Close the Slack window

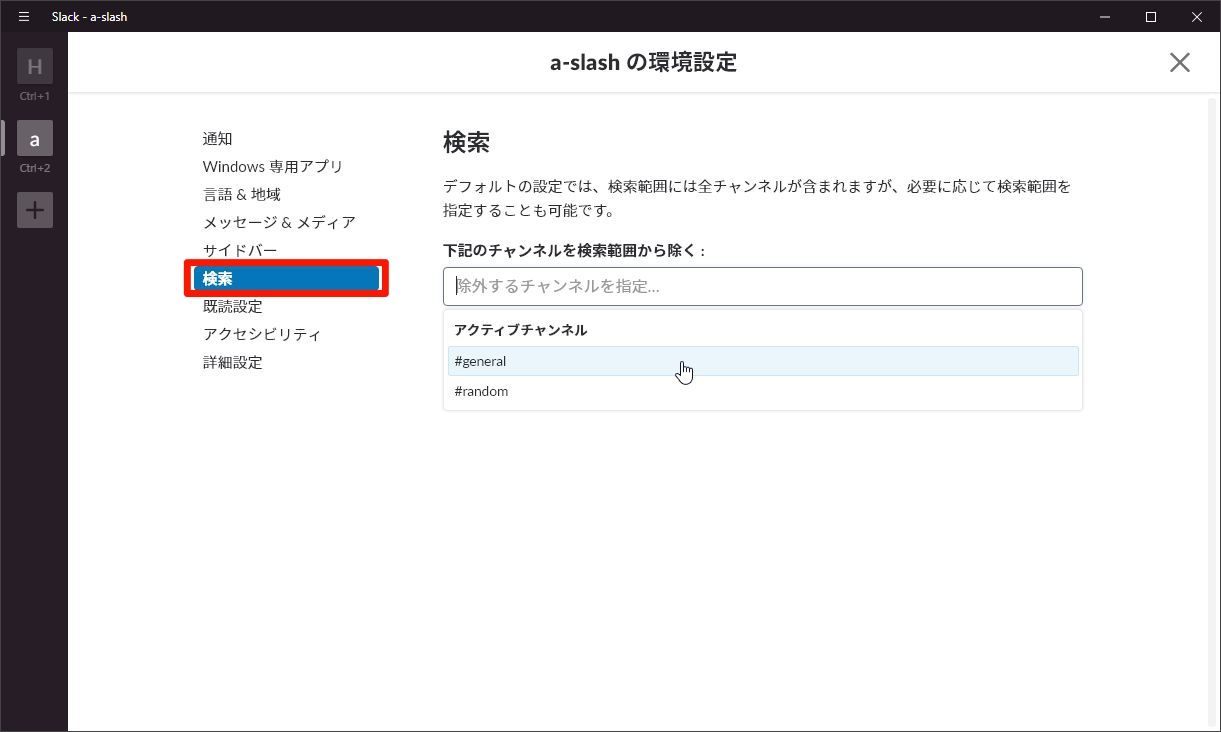point(1197,17)
